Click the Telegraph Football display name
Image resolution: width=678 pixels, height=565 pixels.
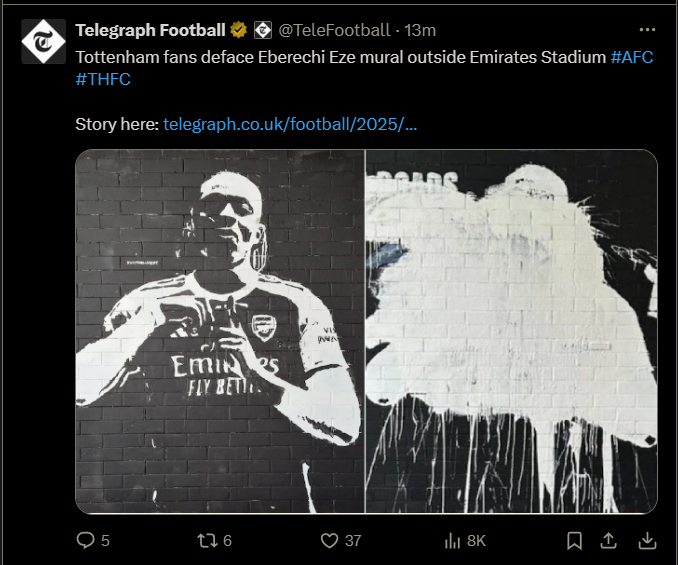tap(150, 30)
